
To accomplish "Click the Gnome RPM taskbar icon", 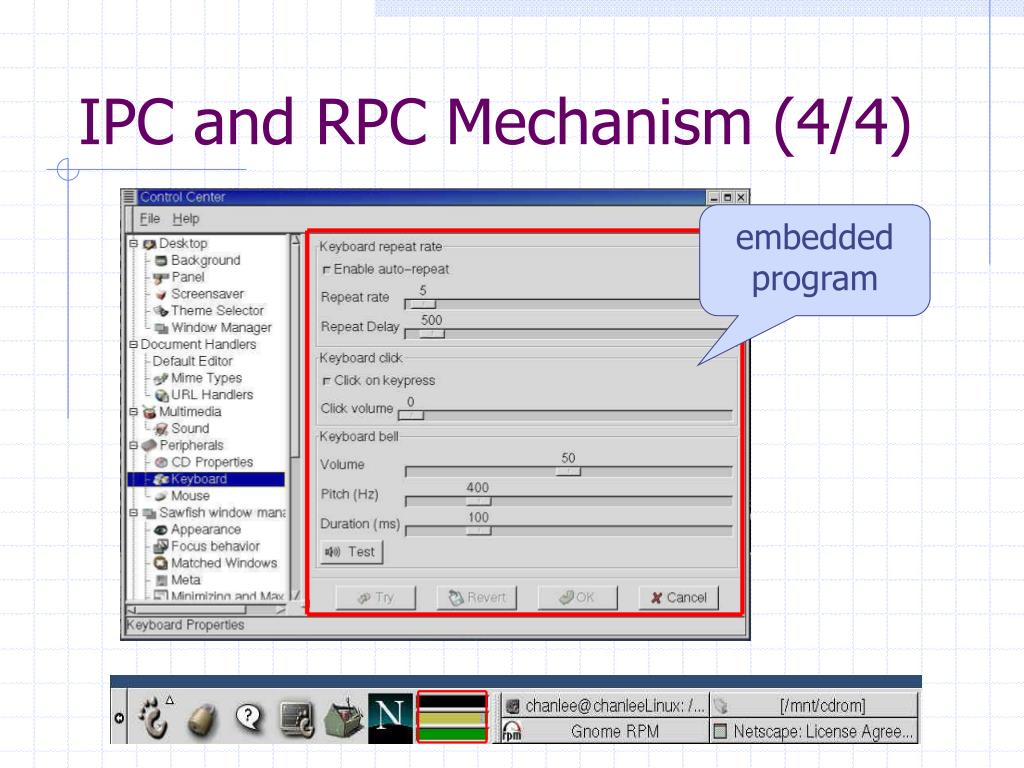I will coord(512,731).
